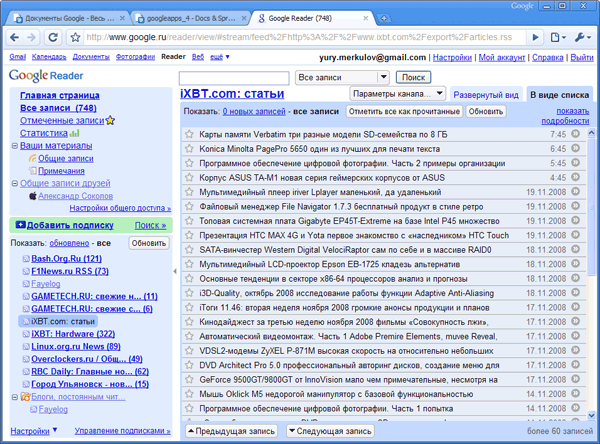Collapse the Блоги, постоянным чит... folder

point(15,397)
